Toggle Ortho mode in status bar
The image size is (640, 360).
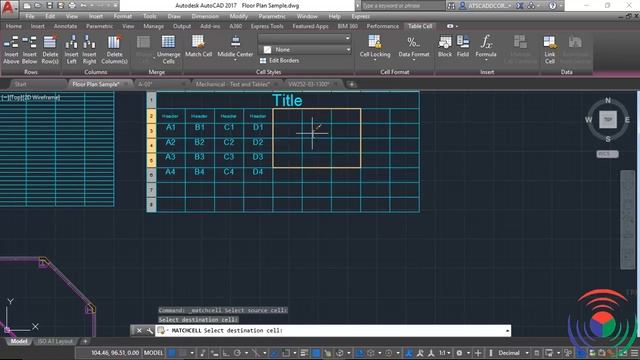(226, 353)
